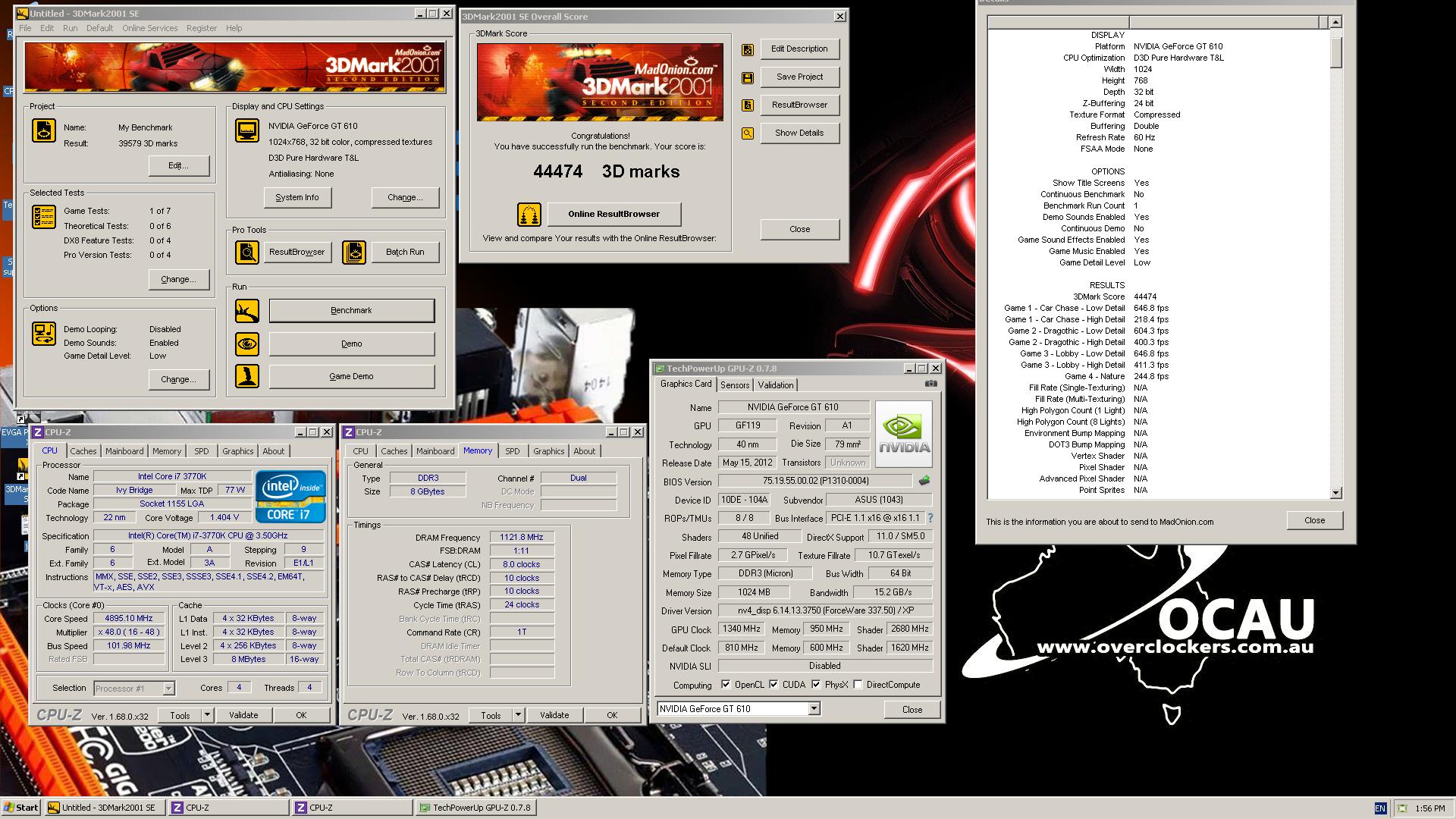Expand the Tools dropdown arrow in left CPU-Z
This screenshot has width=1456, height=819.
click(x=207, y=714)
